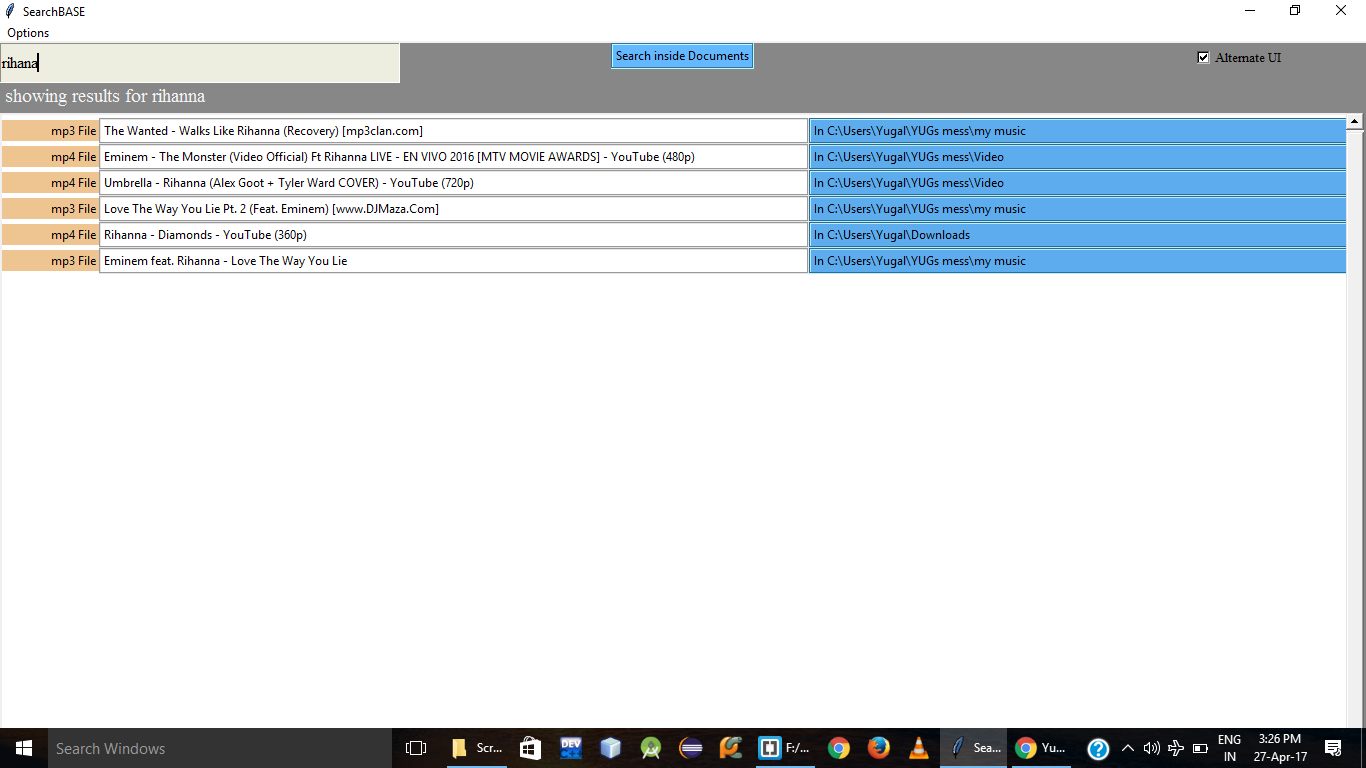1366x768 pixels.
Task: Select The Wanted - Walks Like Rihanna result
Action: pos(453,131)
